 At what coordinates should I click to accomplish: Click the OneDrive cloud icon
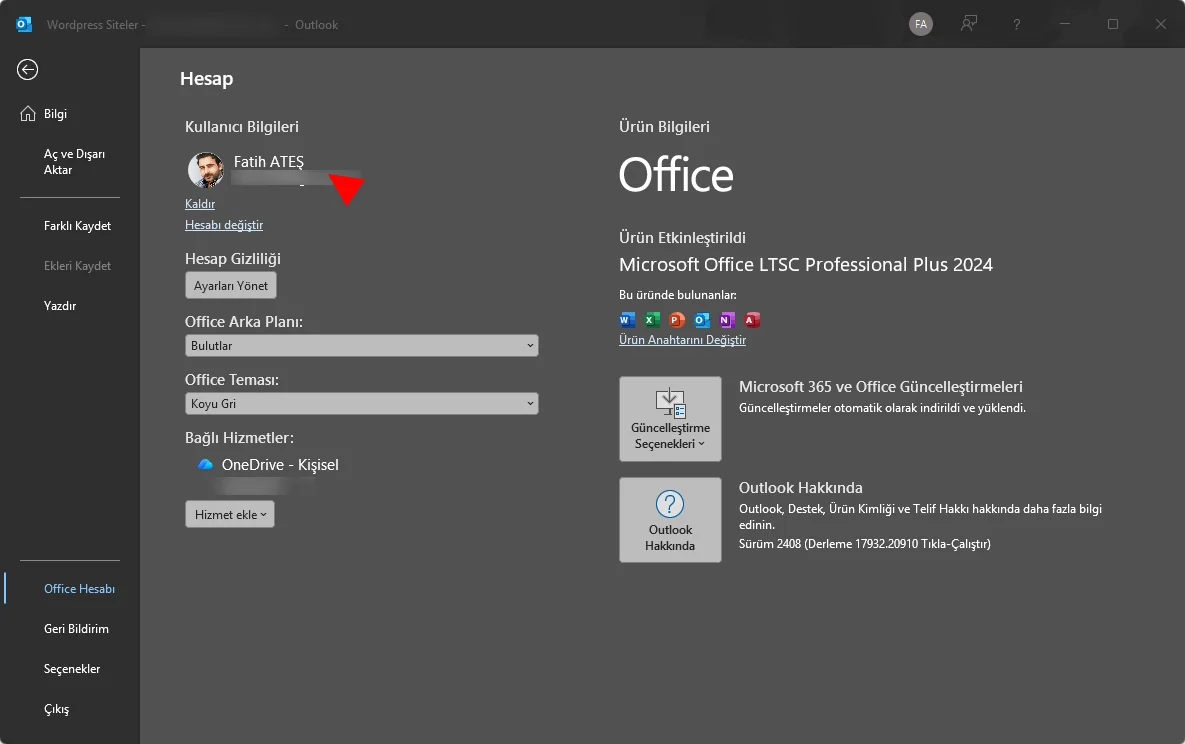pos(206,464)
